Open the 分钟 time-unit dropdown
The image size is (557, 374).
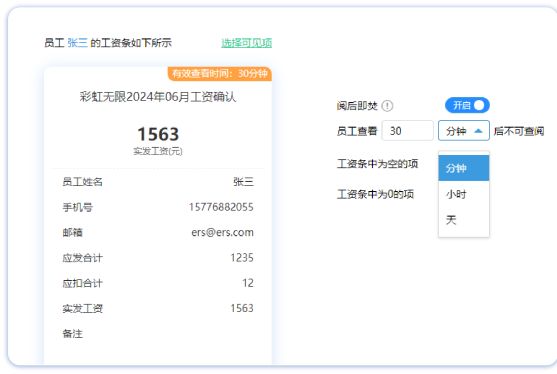click(x=464, y=131)
